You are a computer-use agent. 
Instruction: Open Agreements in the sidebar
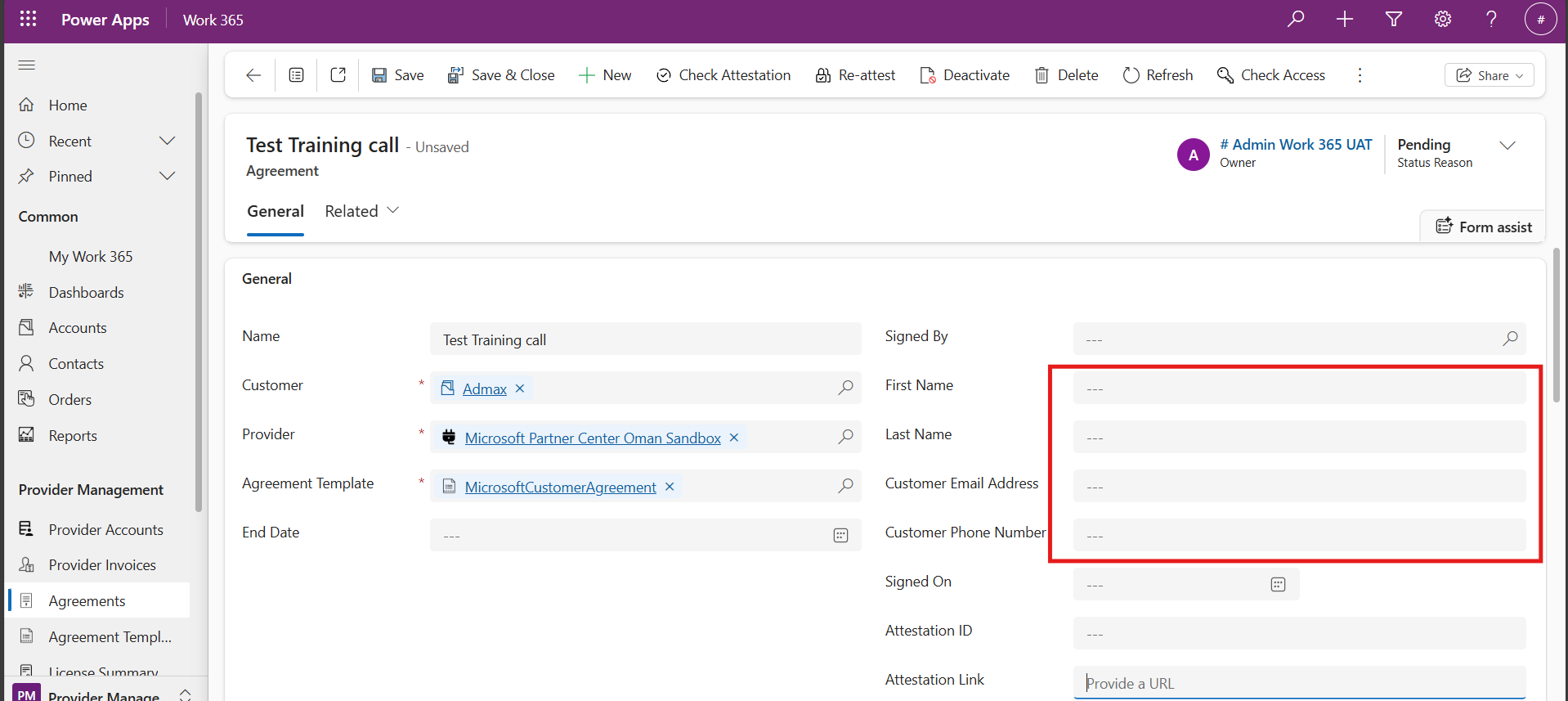87,601
